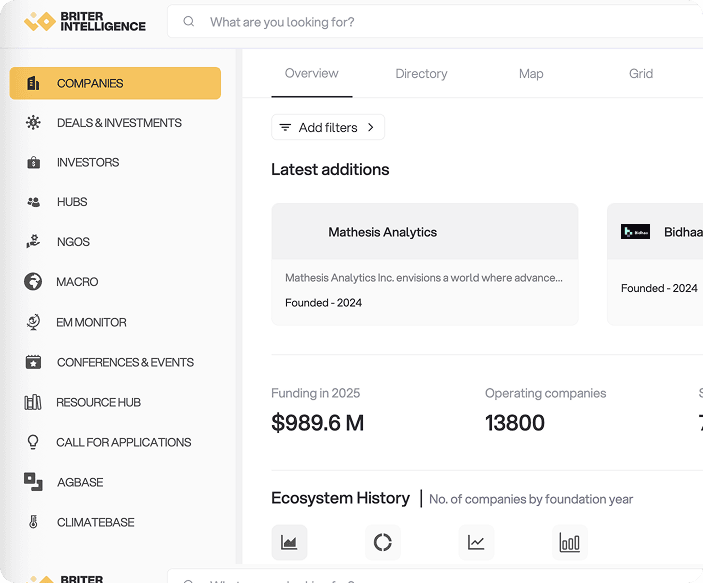Click the Briter Intelligence logo

pyautogui.click(x=85, y=21)
